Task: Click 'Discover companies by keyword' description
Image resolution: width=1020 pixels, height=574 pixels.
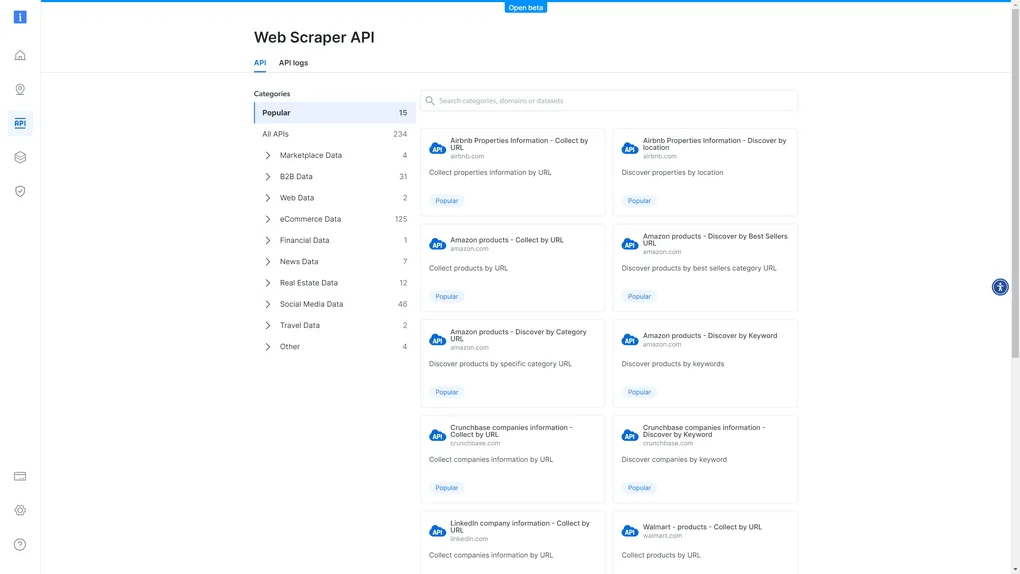Action: pos(674,459)
